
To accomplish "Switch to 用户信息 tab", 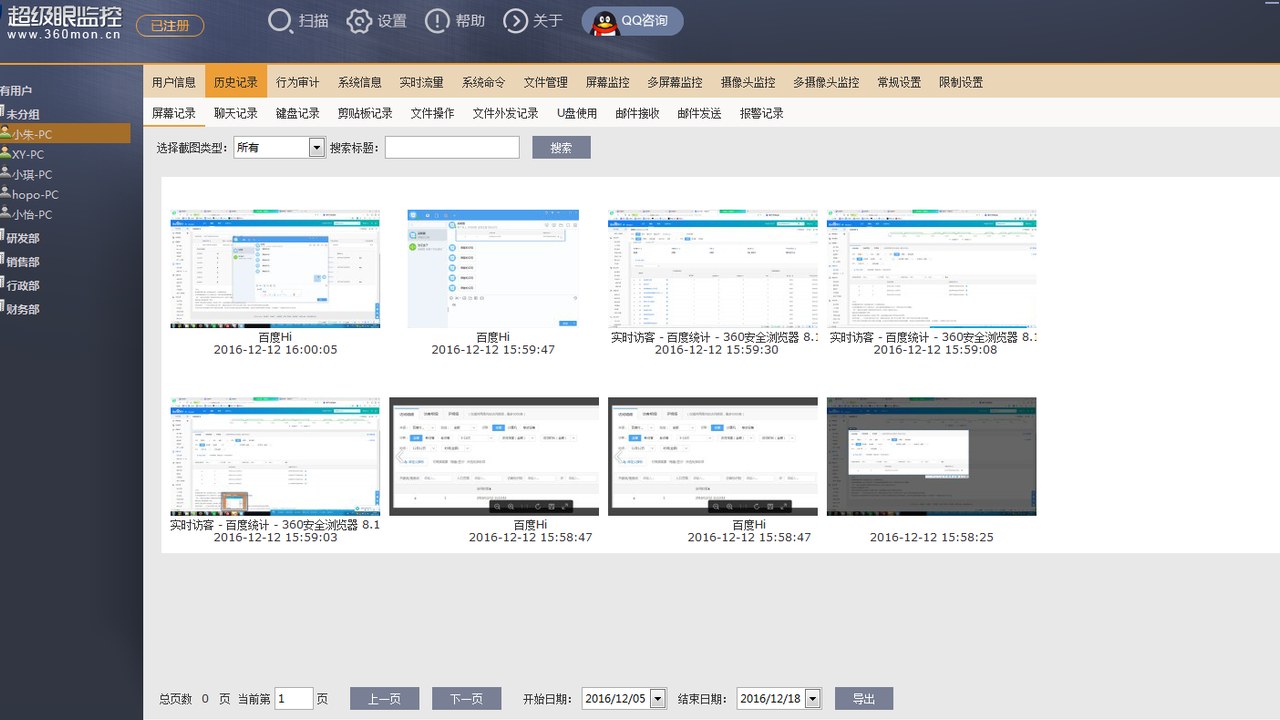I will coord(174,82).
